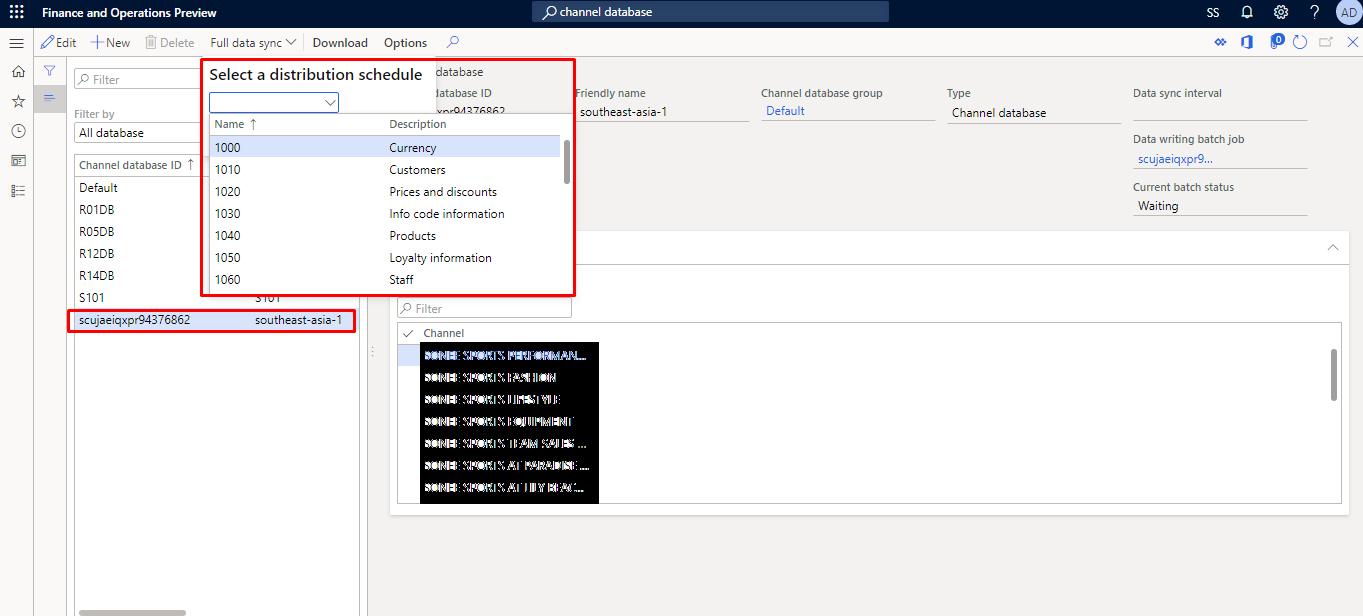Select schedule 1000 Currency
The image size is (1363, 616).
click(x=385, y=147)
